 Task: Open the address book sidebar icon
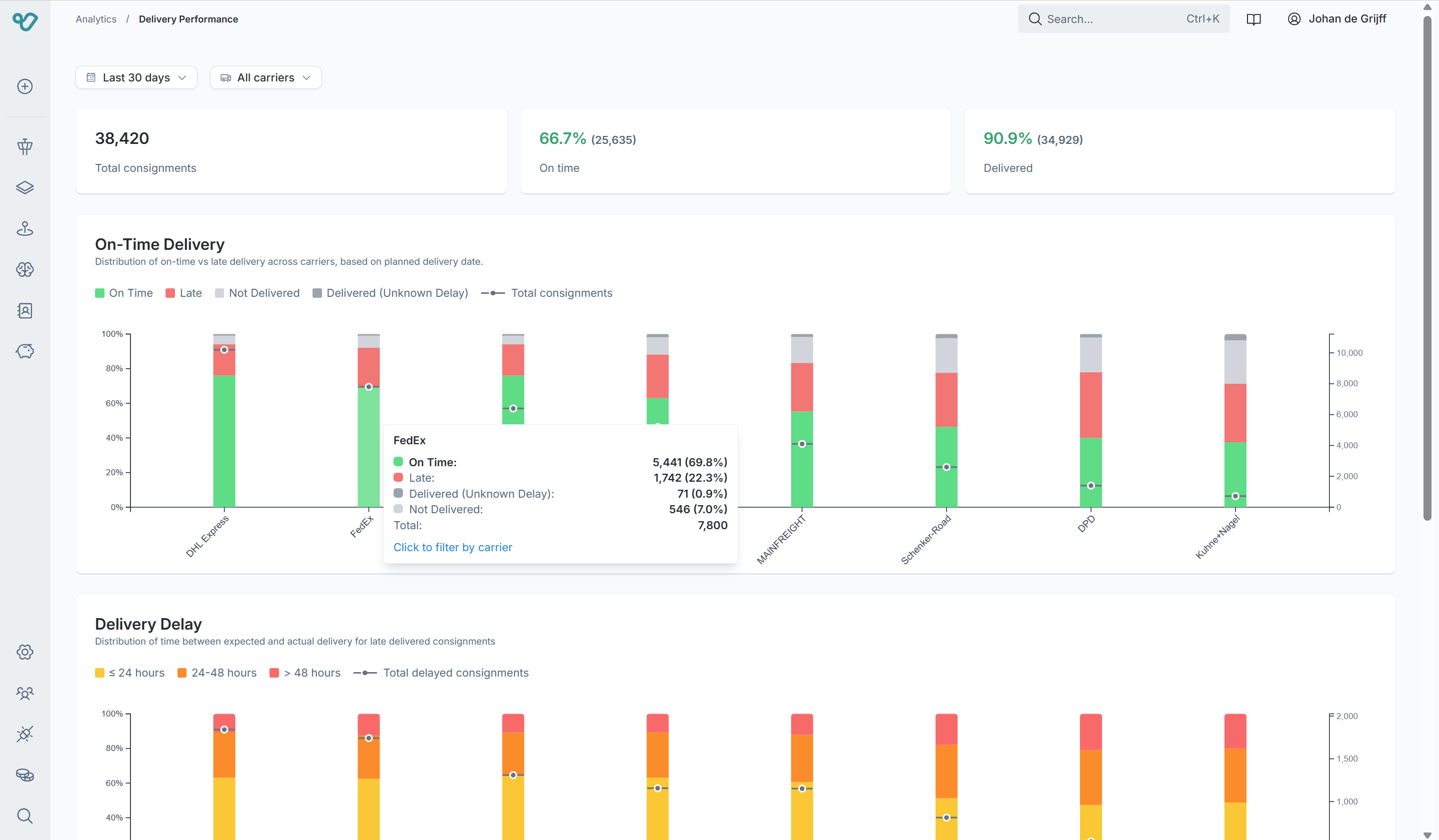click(24, 310)
